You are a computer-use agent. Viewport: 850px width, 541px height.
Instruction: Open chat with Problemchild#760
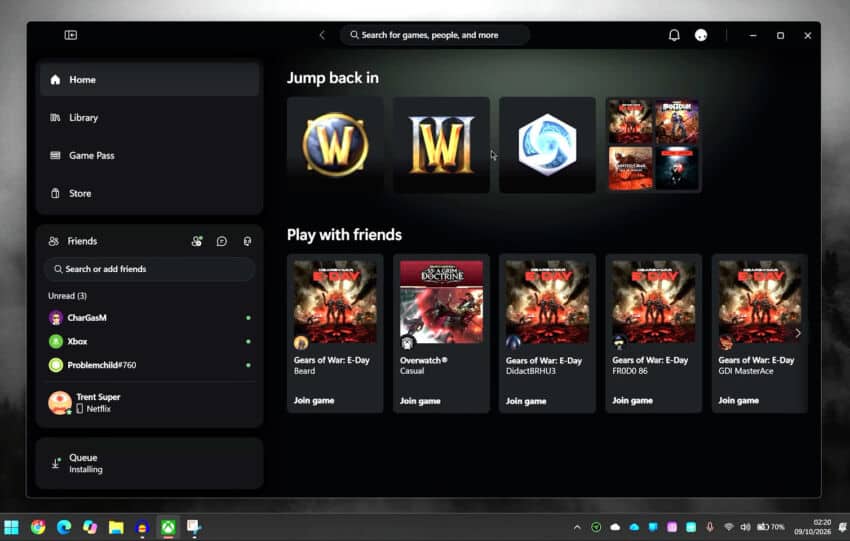(x=149, y=365)
